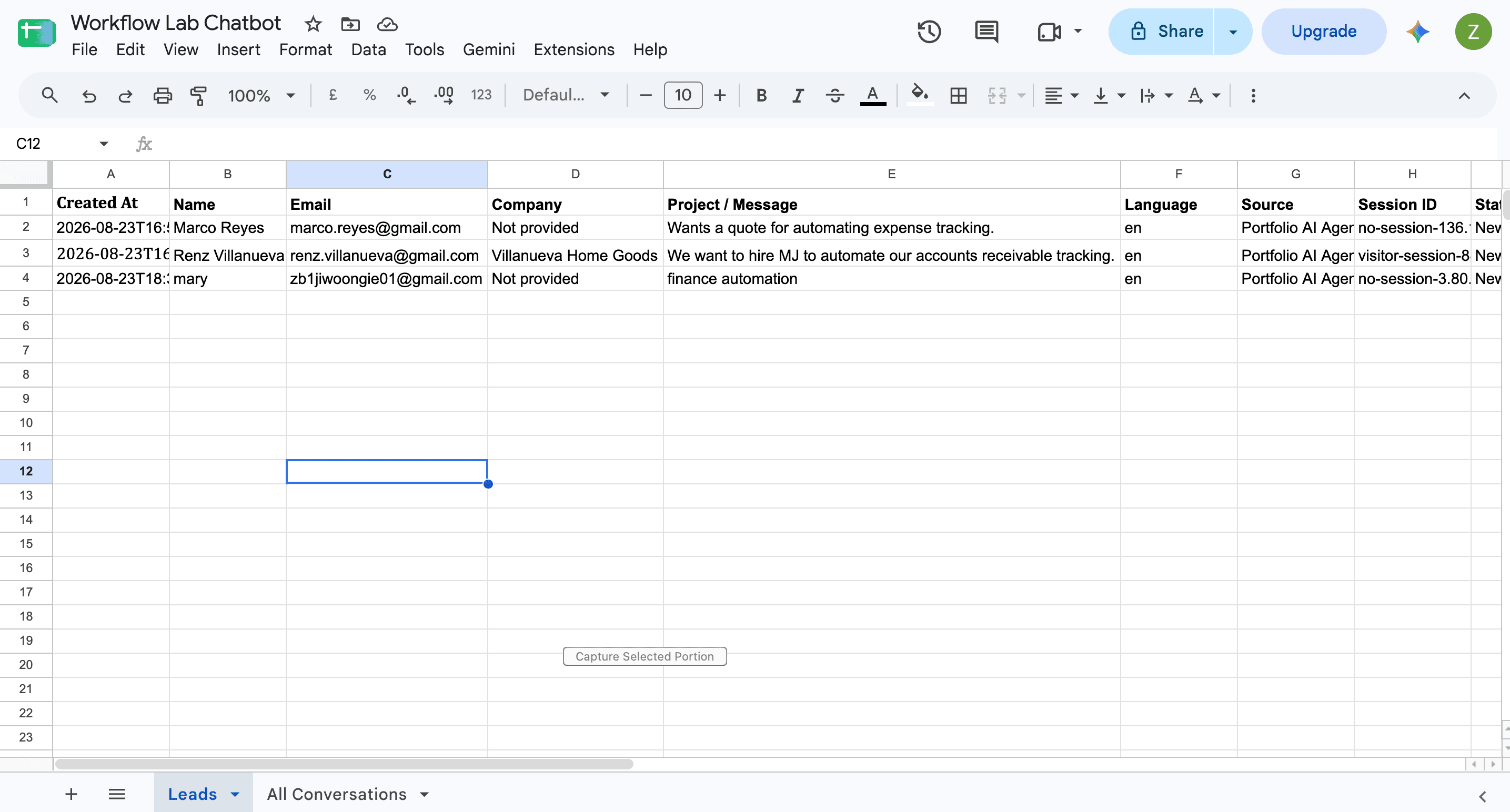
Task: Open the zoom level dropdown
Action: 261,95
